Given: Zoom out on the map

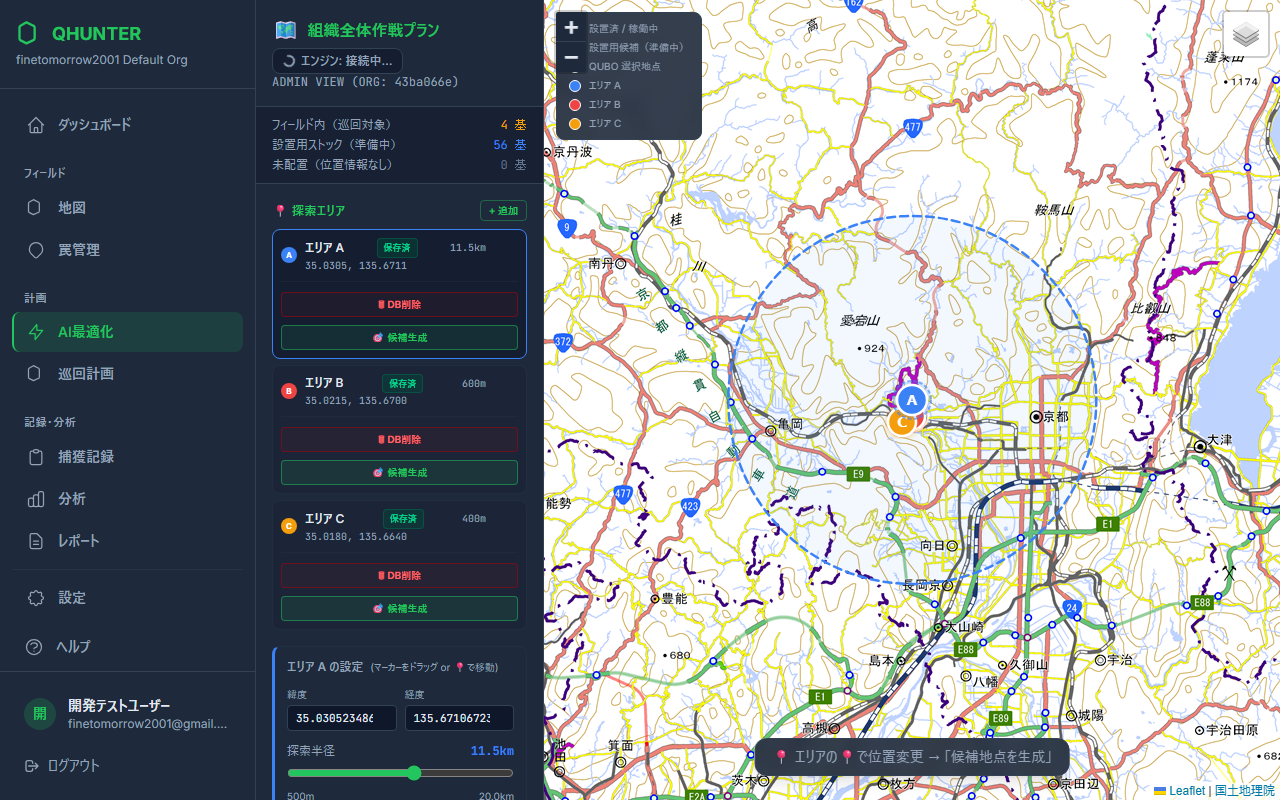Looking at the screenshot, I should click(571, 57).
